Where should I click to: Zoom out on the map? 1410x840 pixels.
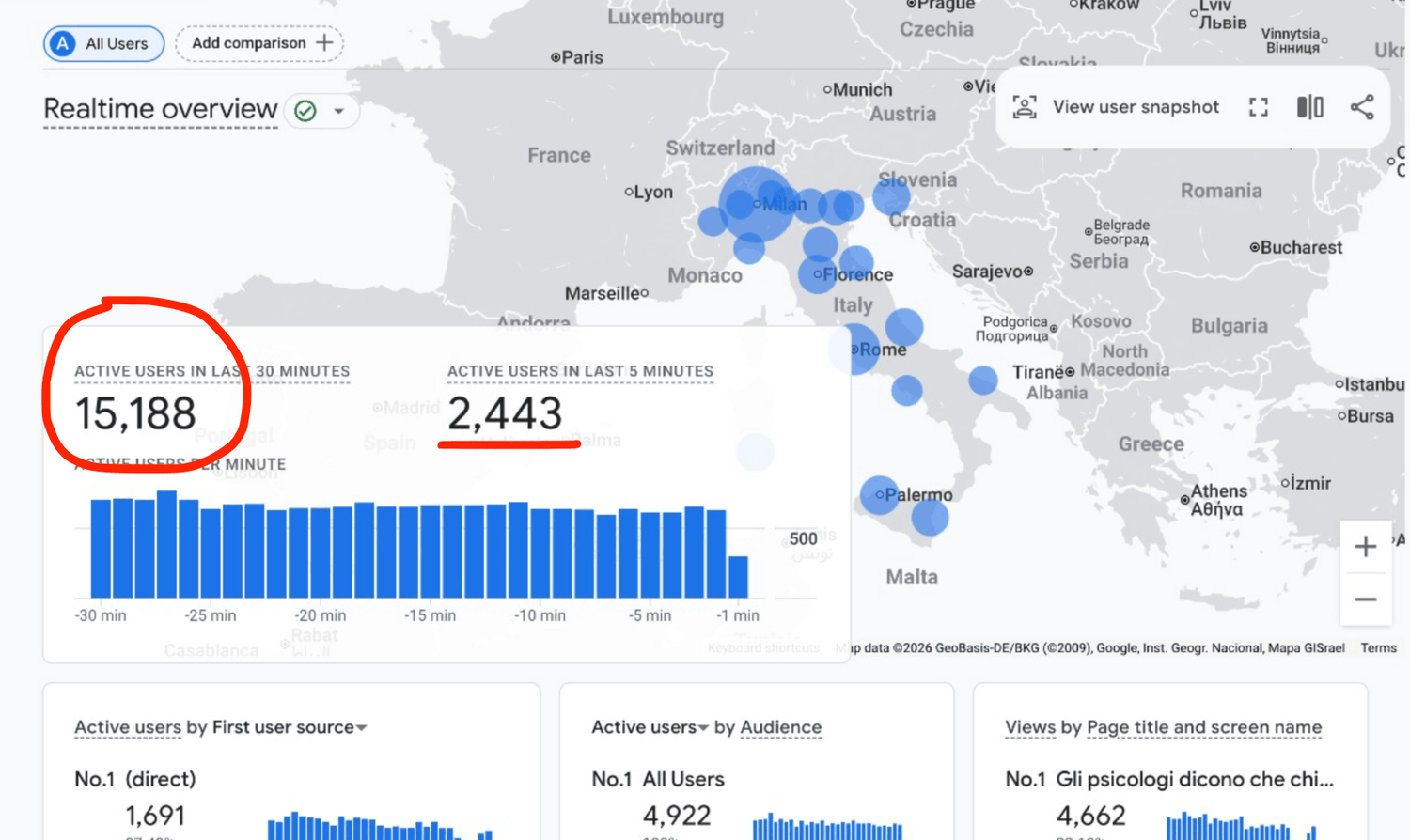1365,599
